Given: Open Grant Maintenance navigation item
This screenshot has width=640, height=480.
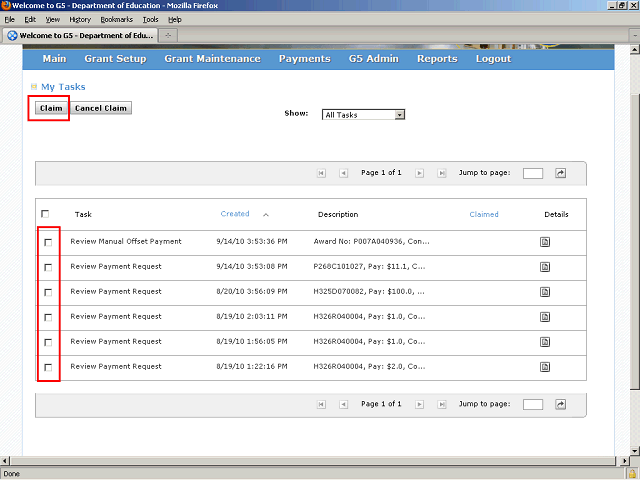Looking at the screenshot, I should [x=213, y=59].
